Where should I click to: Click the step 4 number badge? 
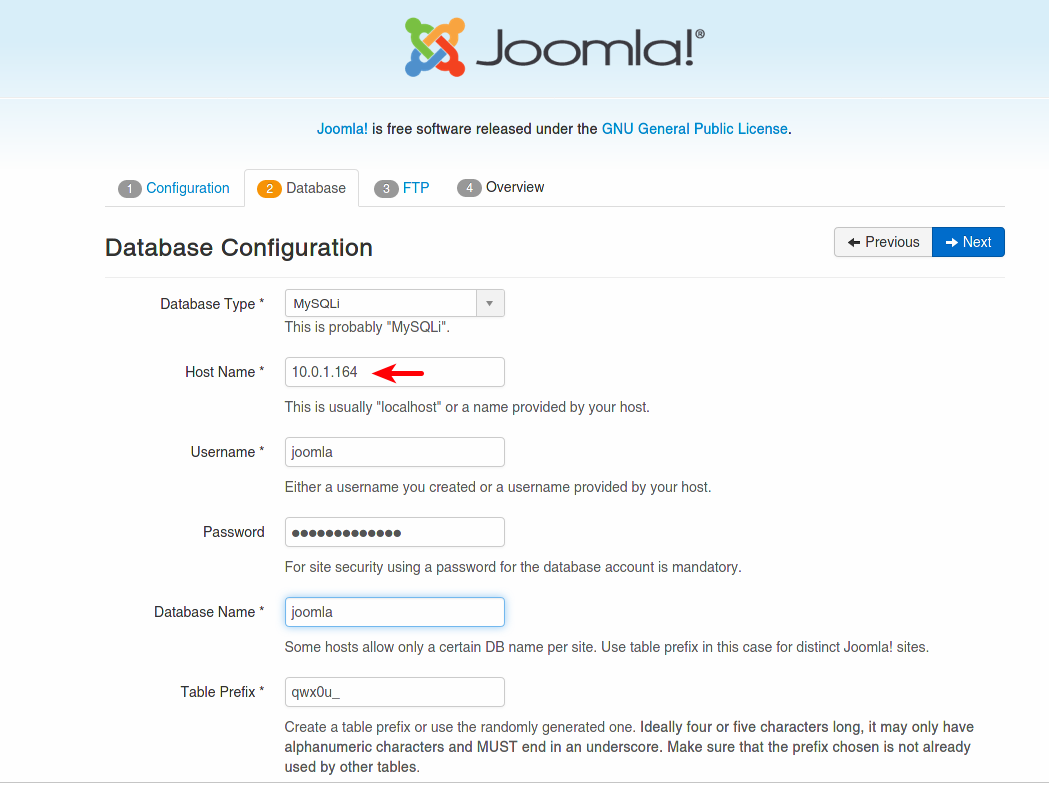tap(469, 188)
